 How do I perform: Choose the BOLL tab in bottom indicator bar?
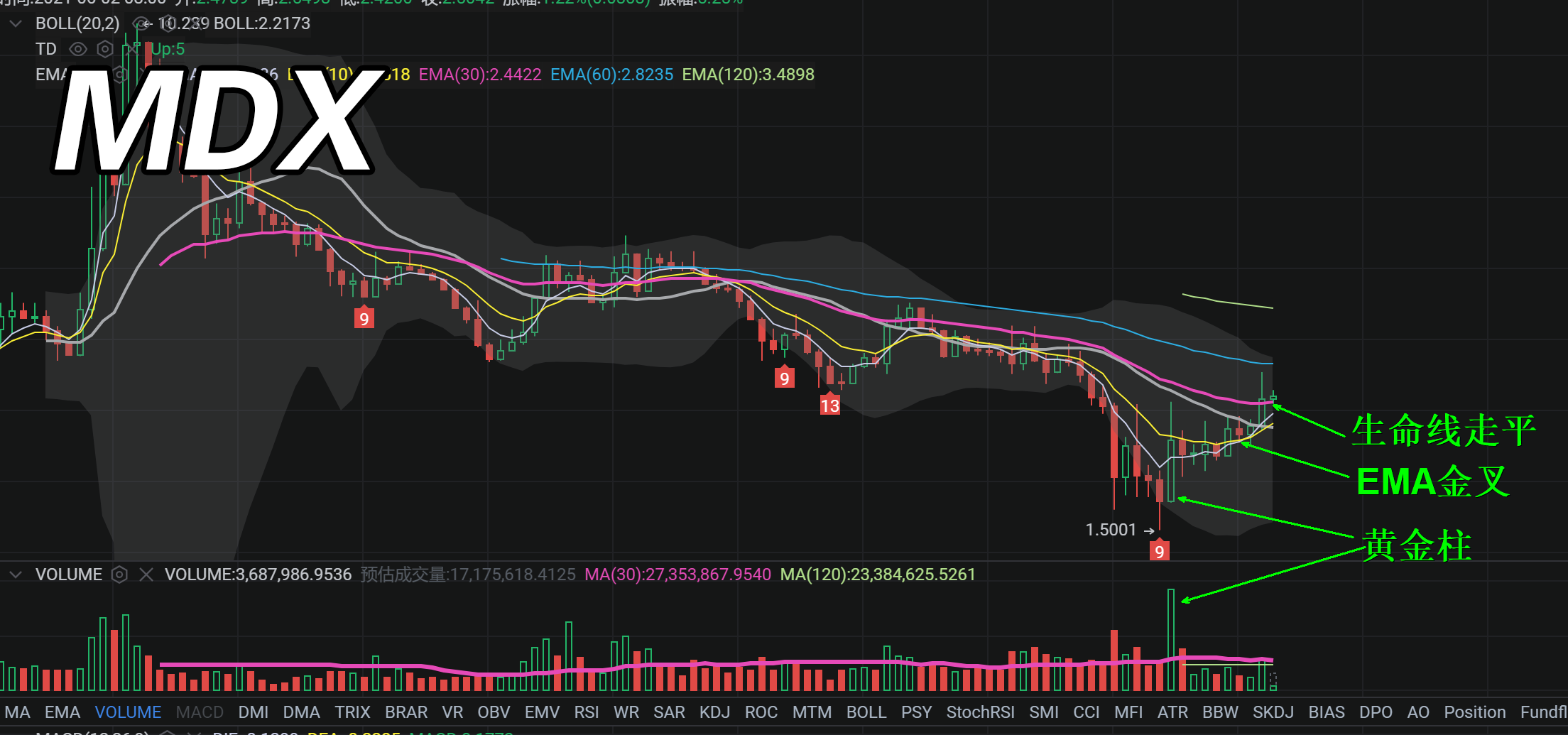coord(866,712)
